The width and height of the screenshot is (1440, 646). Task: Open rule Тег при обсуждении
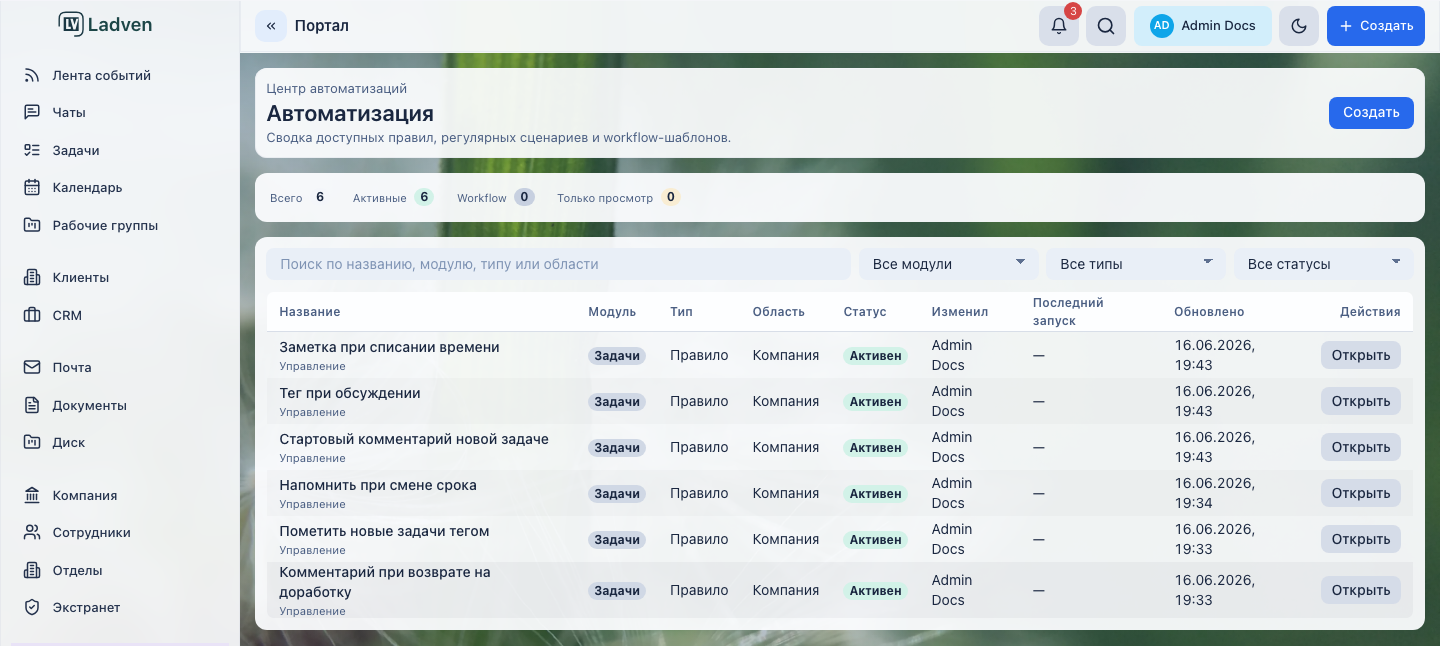[1361, 401]
